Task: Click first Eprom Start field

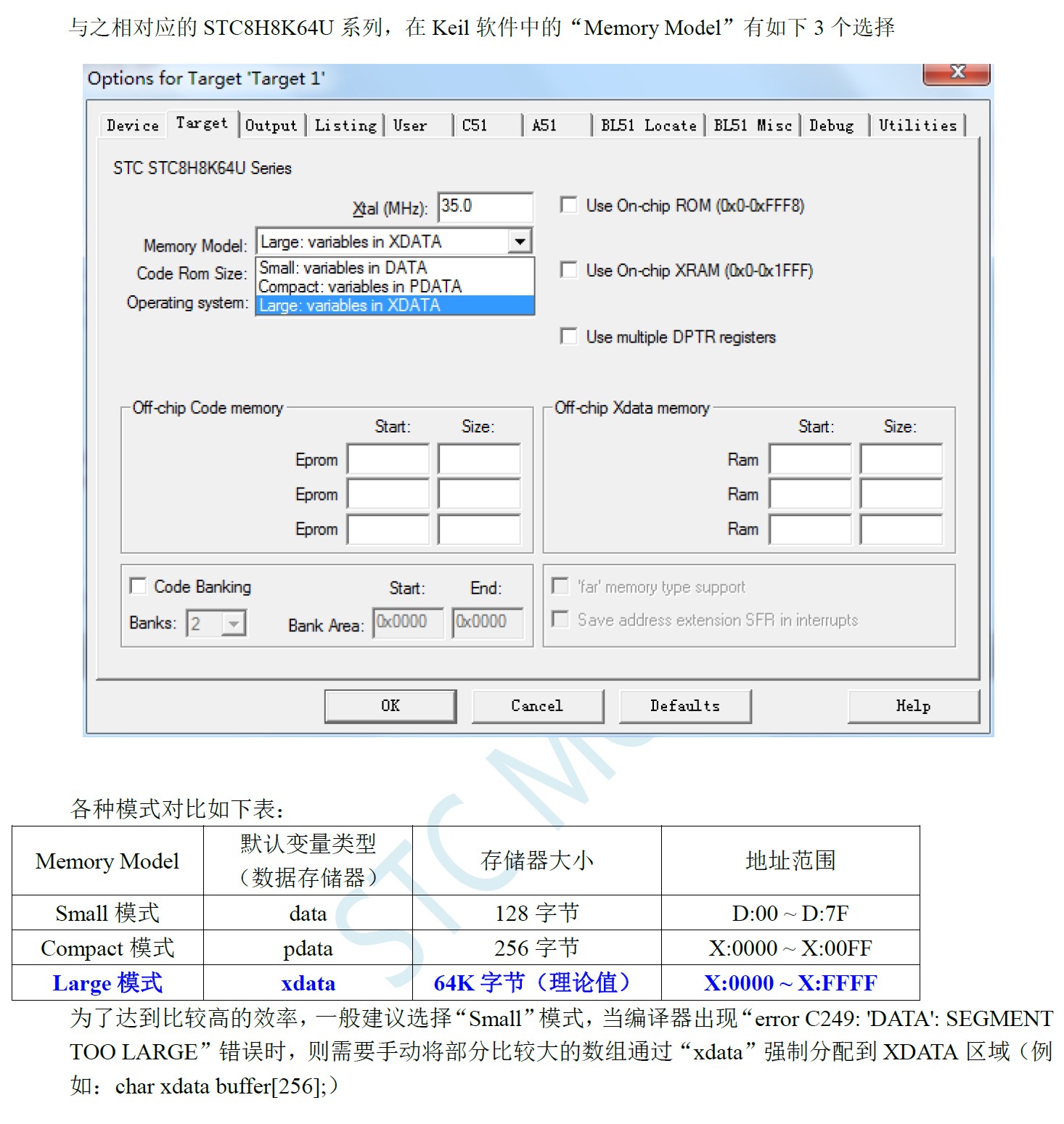Action: tap(388, 459)
